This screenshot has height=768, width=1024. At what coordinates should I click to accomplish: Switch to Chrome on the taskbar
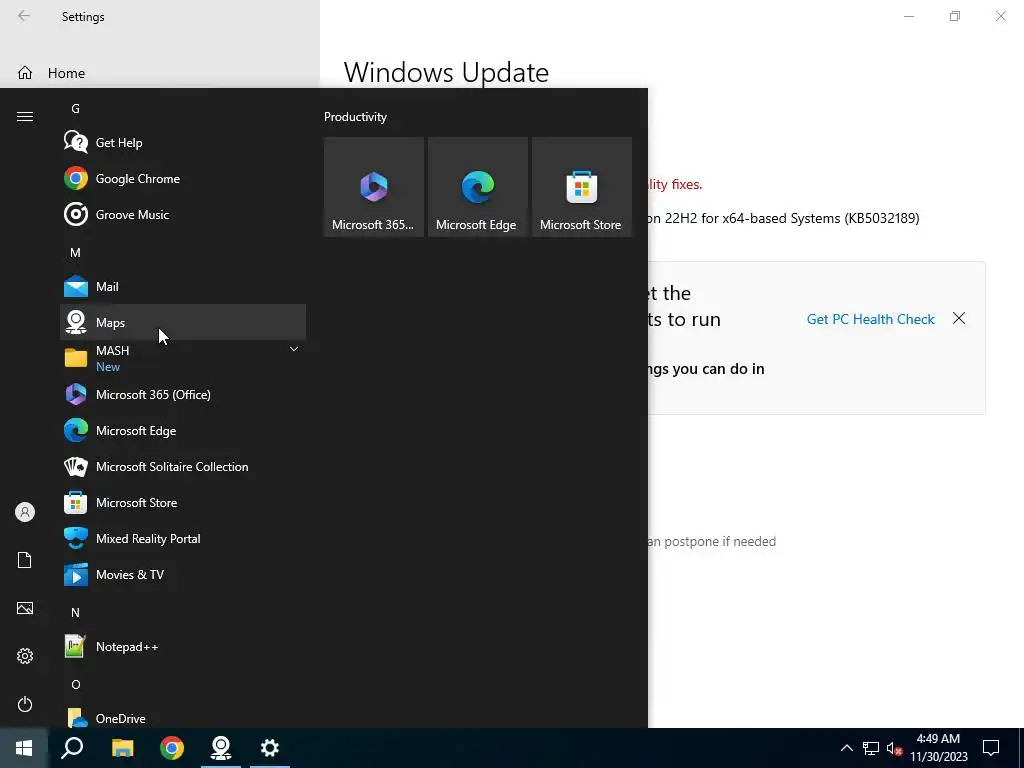tap(172, 748)
